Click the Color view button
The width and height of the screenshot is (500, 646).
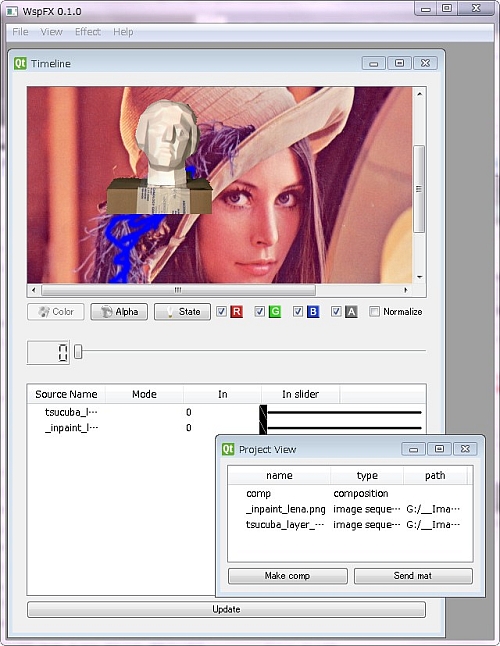(x=56, y=312)
